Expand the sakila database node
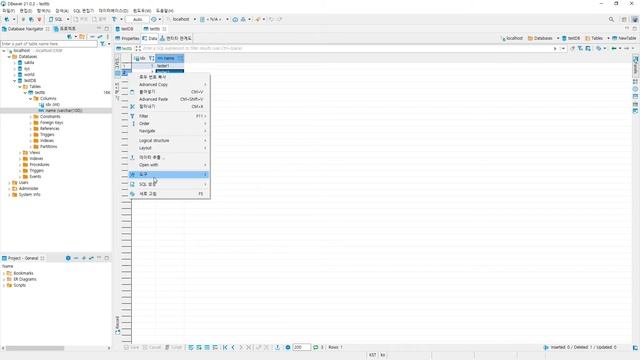Viewport: 640px width, 360px height. click(x=15, y=63)
